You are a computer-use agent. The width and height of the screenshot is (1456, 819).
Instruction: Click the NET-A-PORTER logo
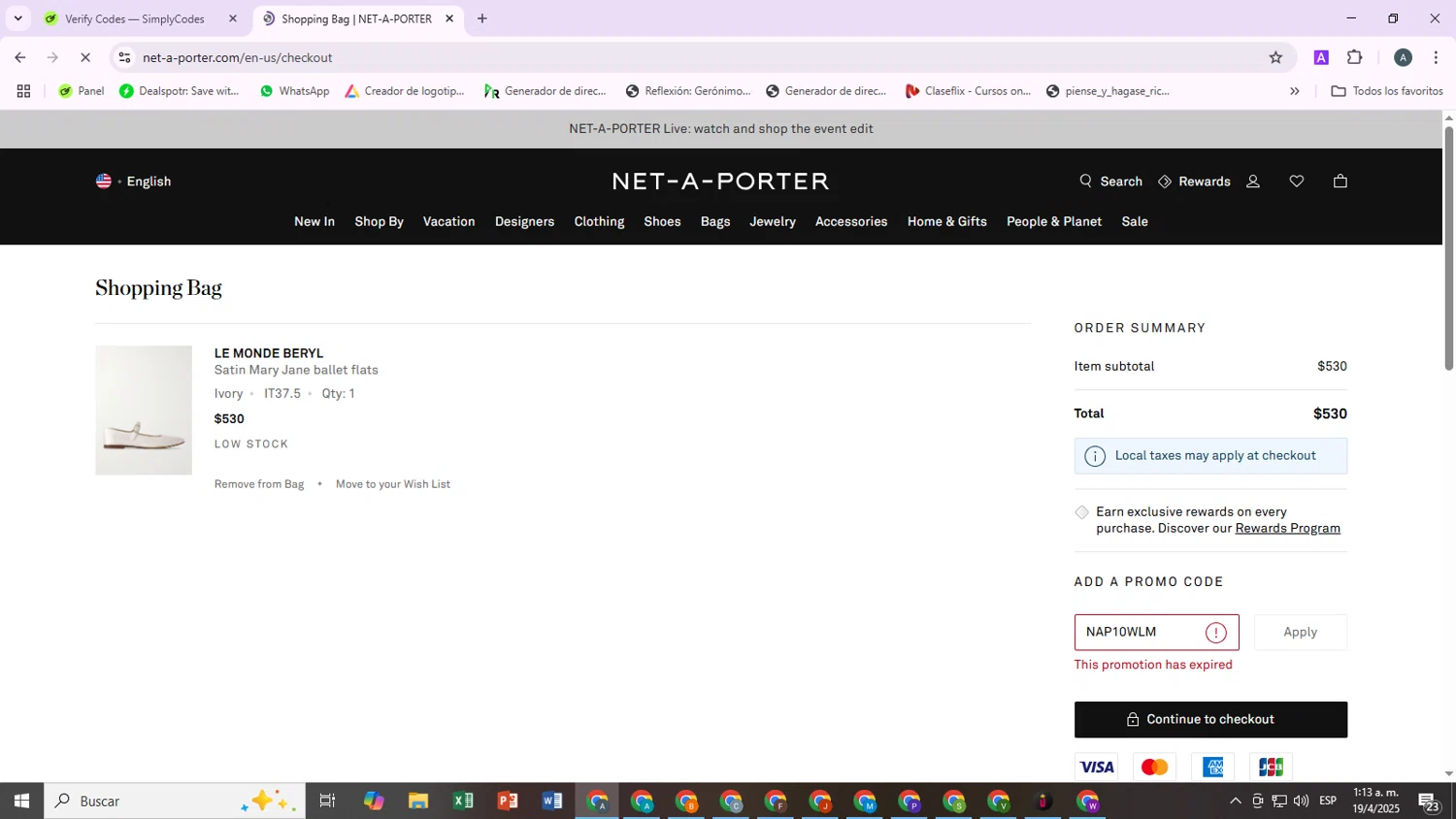720,181
